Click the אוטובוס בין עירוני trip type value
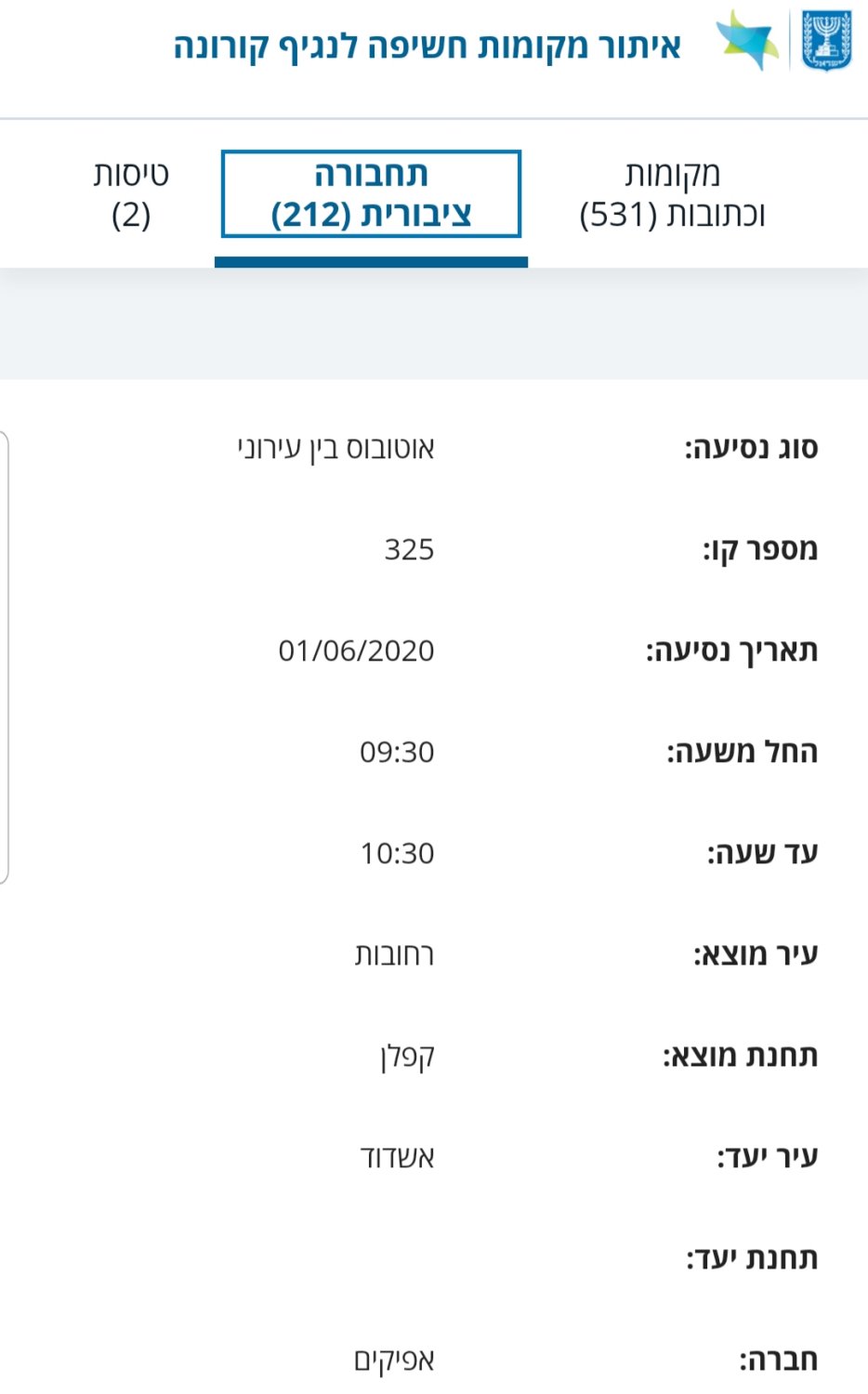 pos(335,448)
